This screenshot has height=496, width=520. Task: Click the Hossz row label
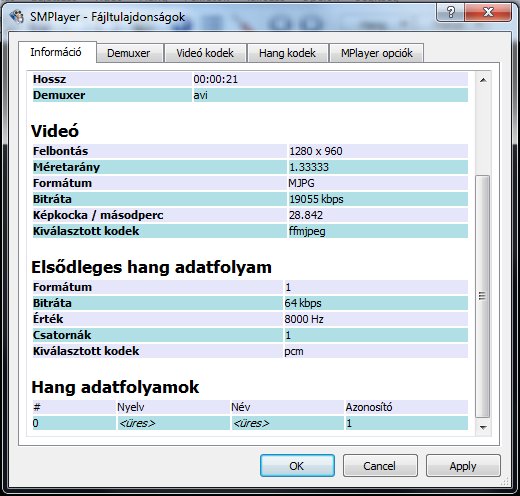[50, 79]
